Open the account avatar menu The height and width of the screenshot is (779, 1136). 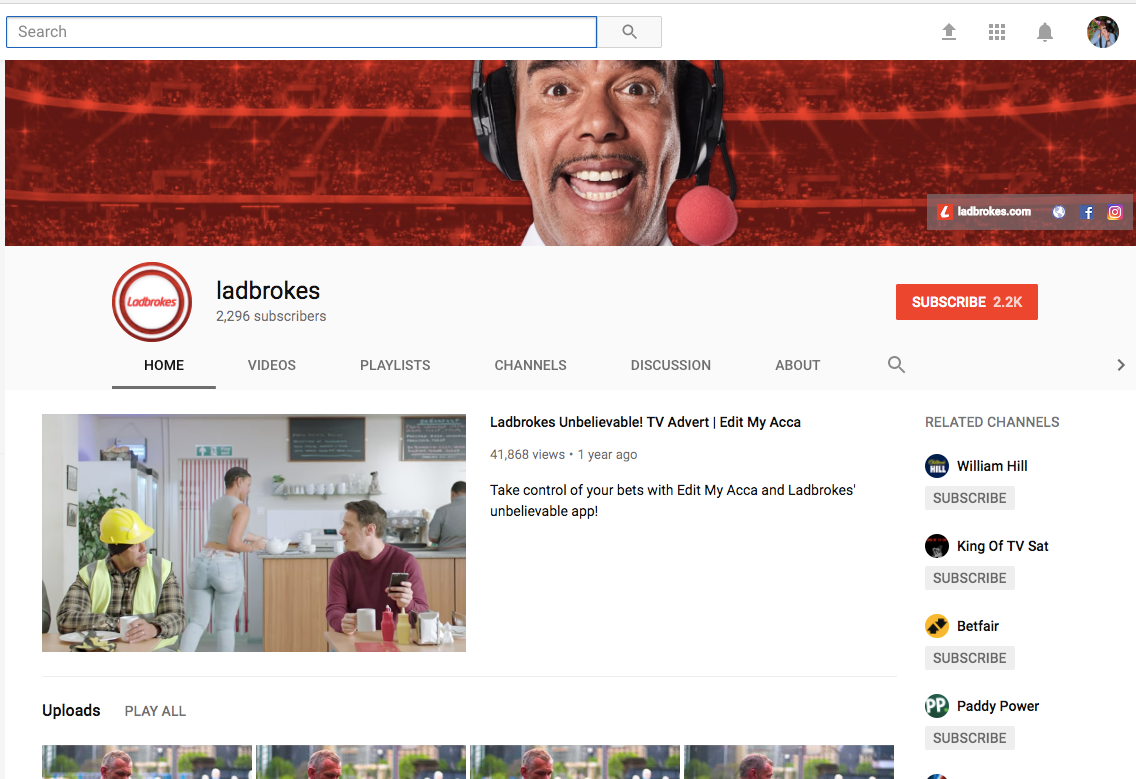pyautogui.click(x=1103, y=32)
